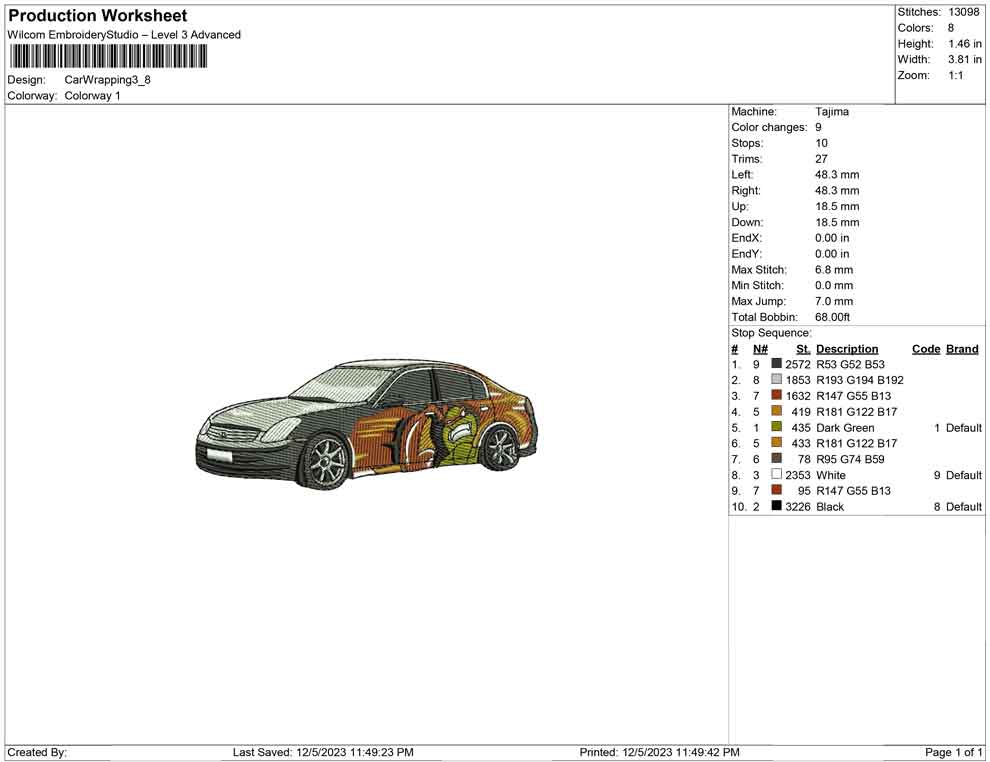Image resolution: width=990 pixels, height=762 pixels.
Task: Click the R53 G52 B53 description
Action: click(850, 364)
